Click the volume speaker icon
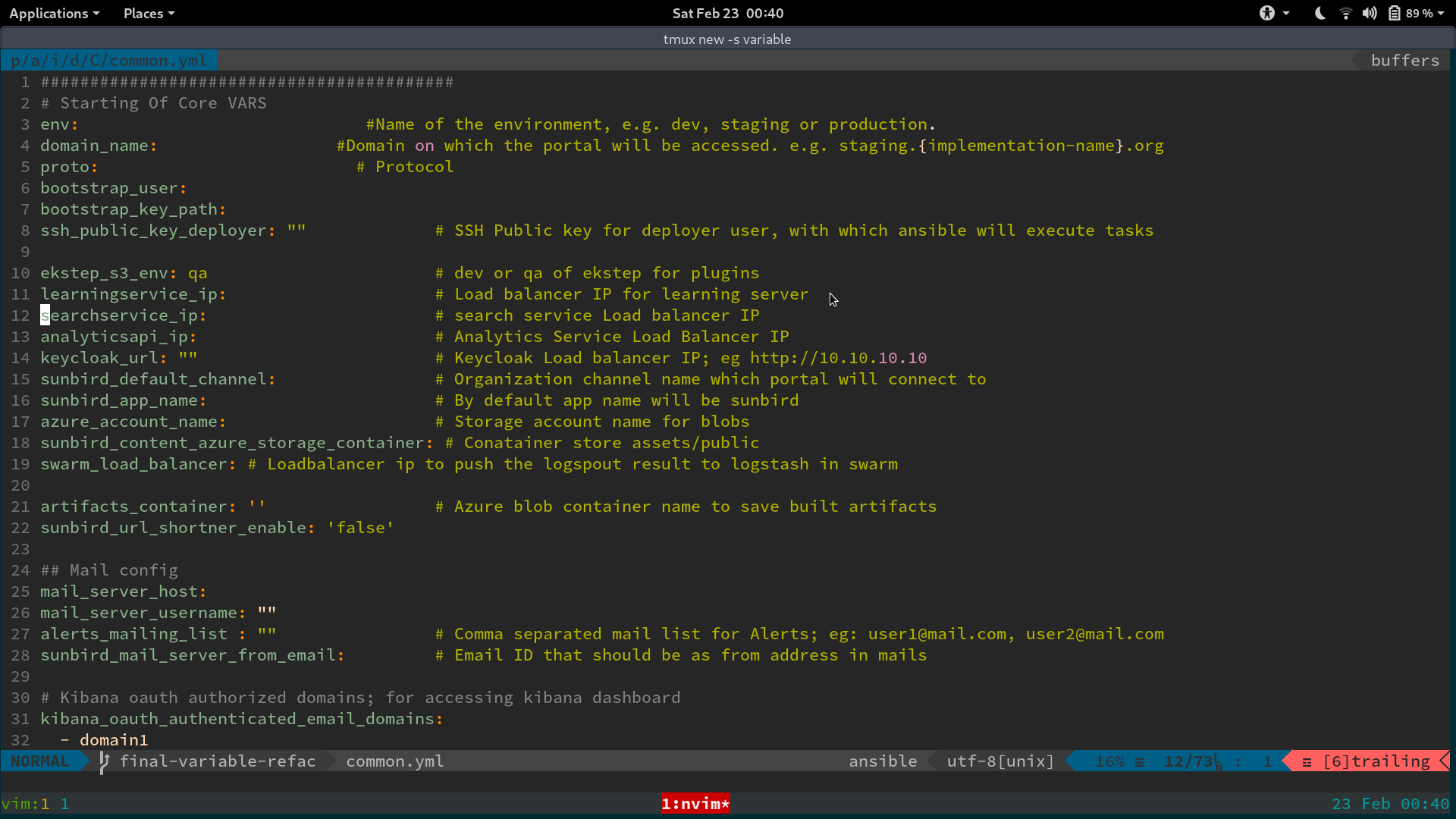1456x819 pixels. pos(1370,13)
